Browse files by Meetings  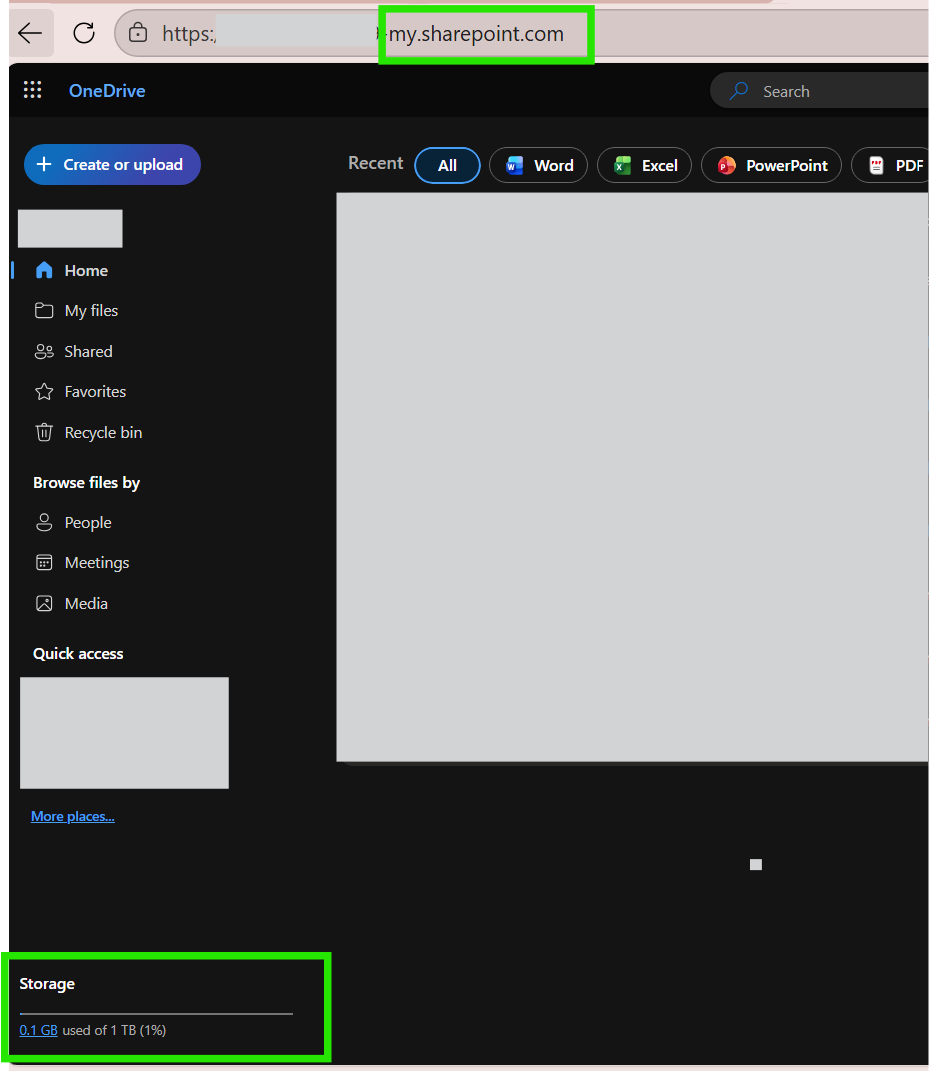(97, 563)
